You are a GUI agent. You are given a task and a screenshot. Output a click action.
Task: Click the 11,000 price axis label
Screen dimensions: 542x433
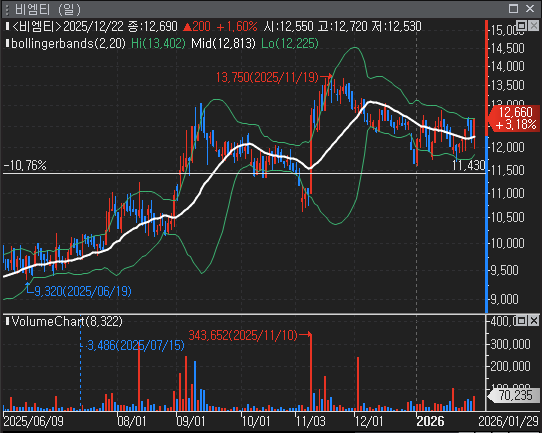[507, 193]
